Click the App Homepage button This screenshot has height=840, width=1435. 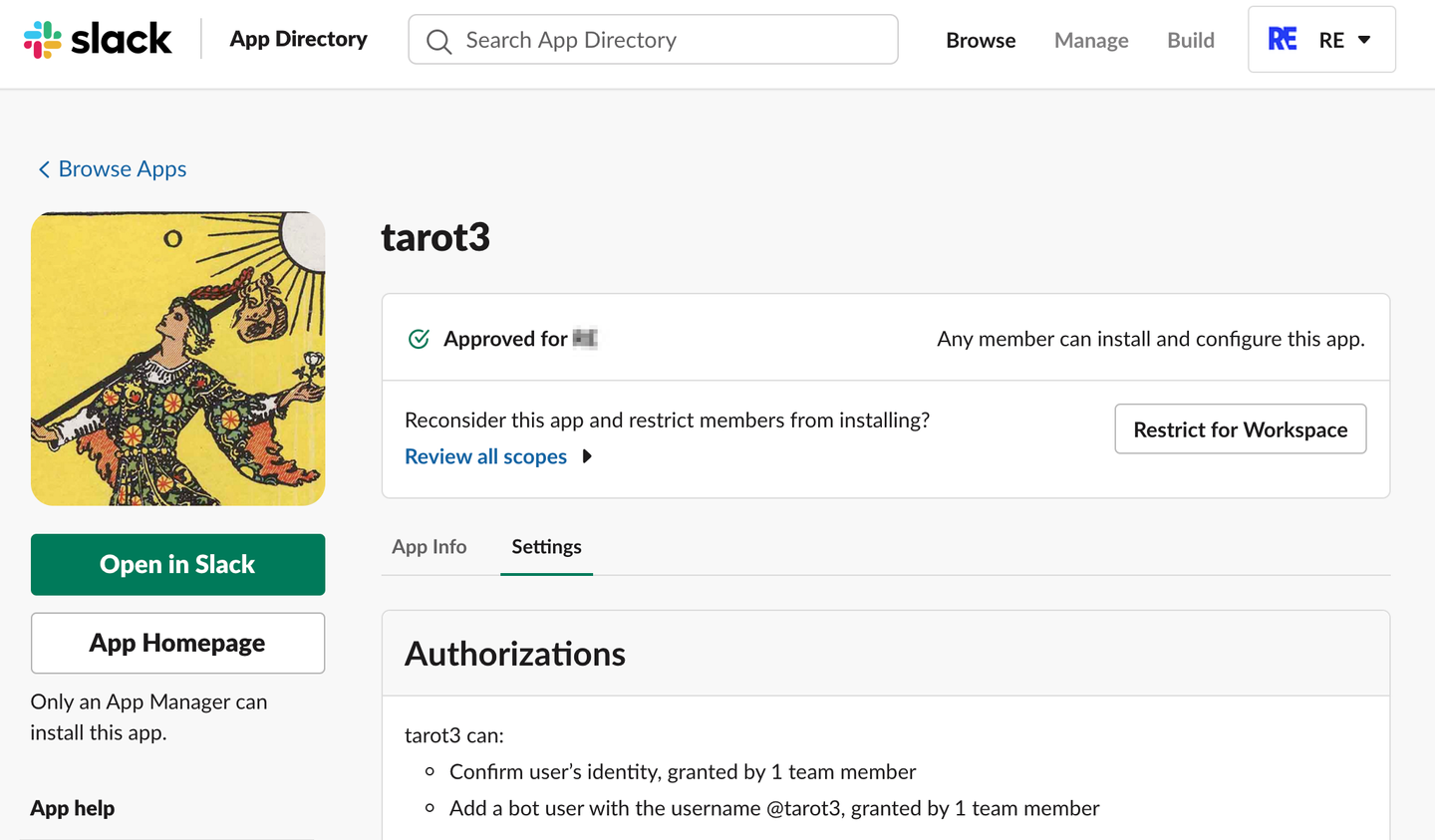tap(178, 643)
